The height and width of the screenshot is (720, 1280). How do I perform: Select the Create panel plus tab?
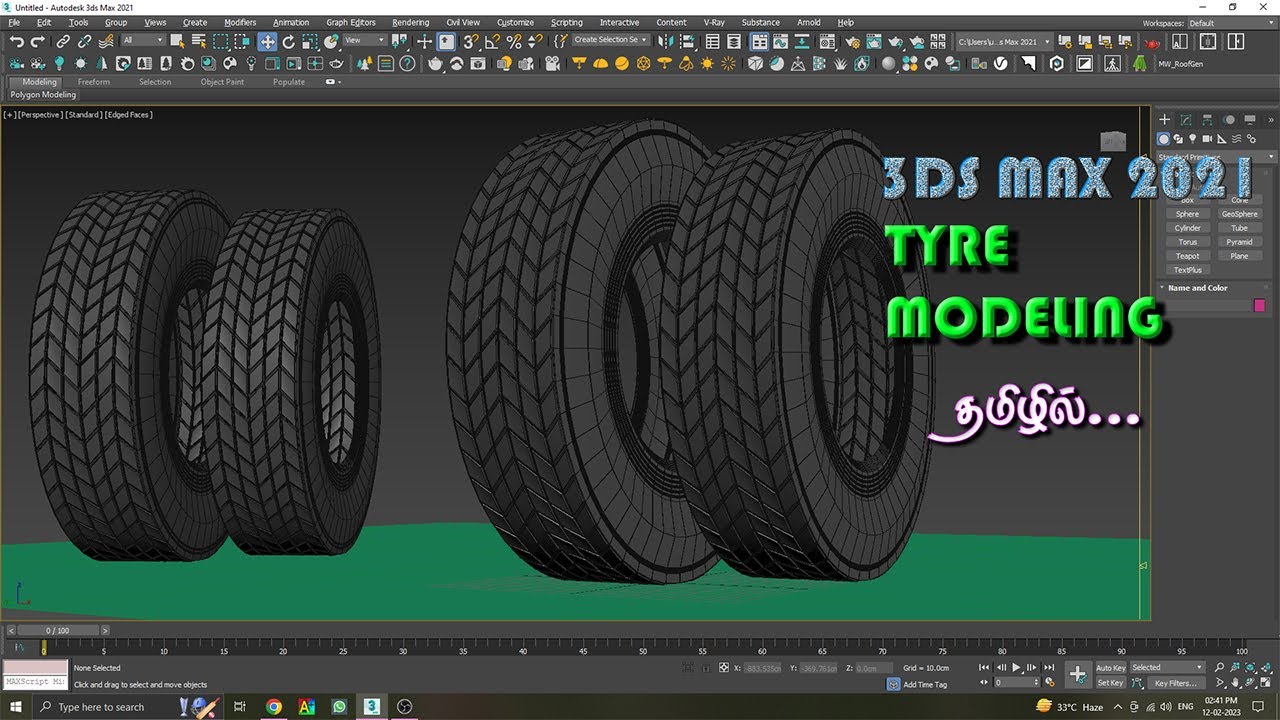(1164, 119)
